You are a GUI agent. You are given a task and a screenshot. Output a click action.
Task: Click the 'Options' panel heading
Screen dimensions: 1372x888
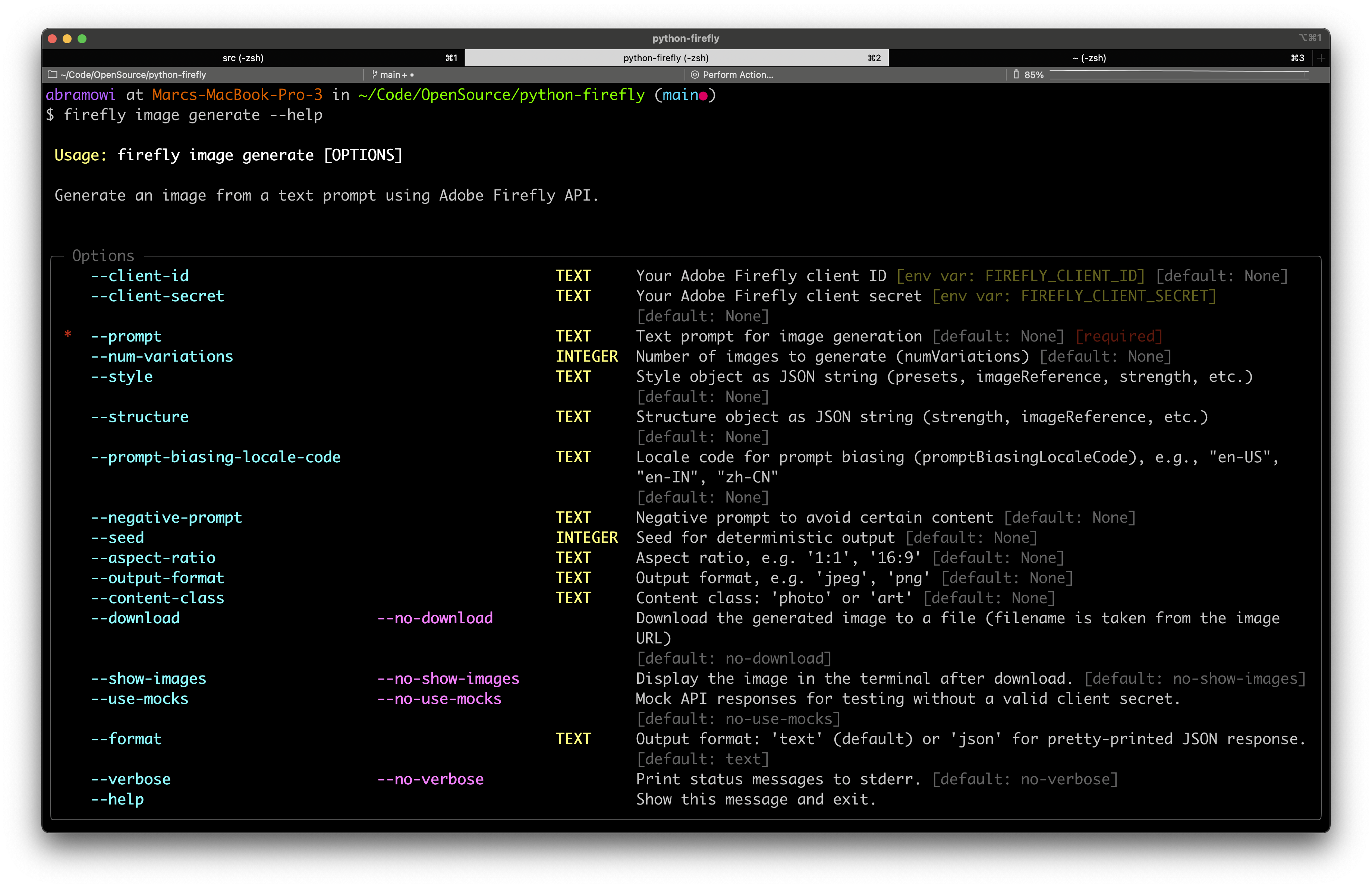[103, 256]
